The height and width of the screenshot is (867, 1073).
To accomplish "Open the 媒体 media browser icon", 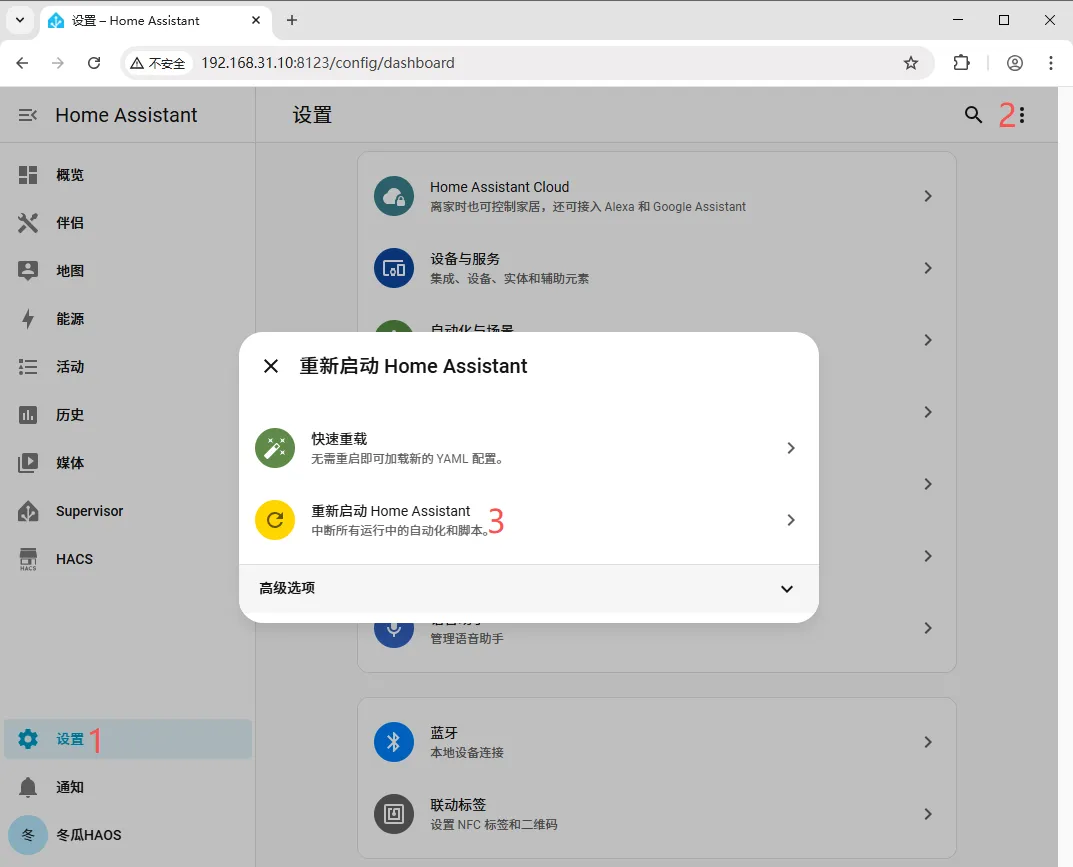I will pos(27,463).
